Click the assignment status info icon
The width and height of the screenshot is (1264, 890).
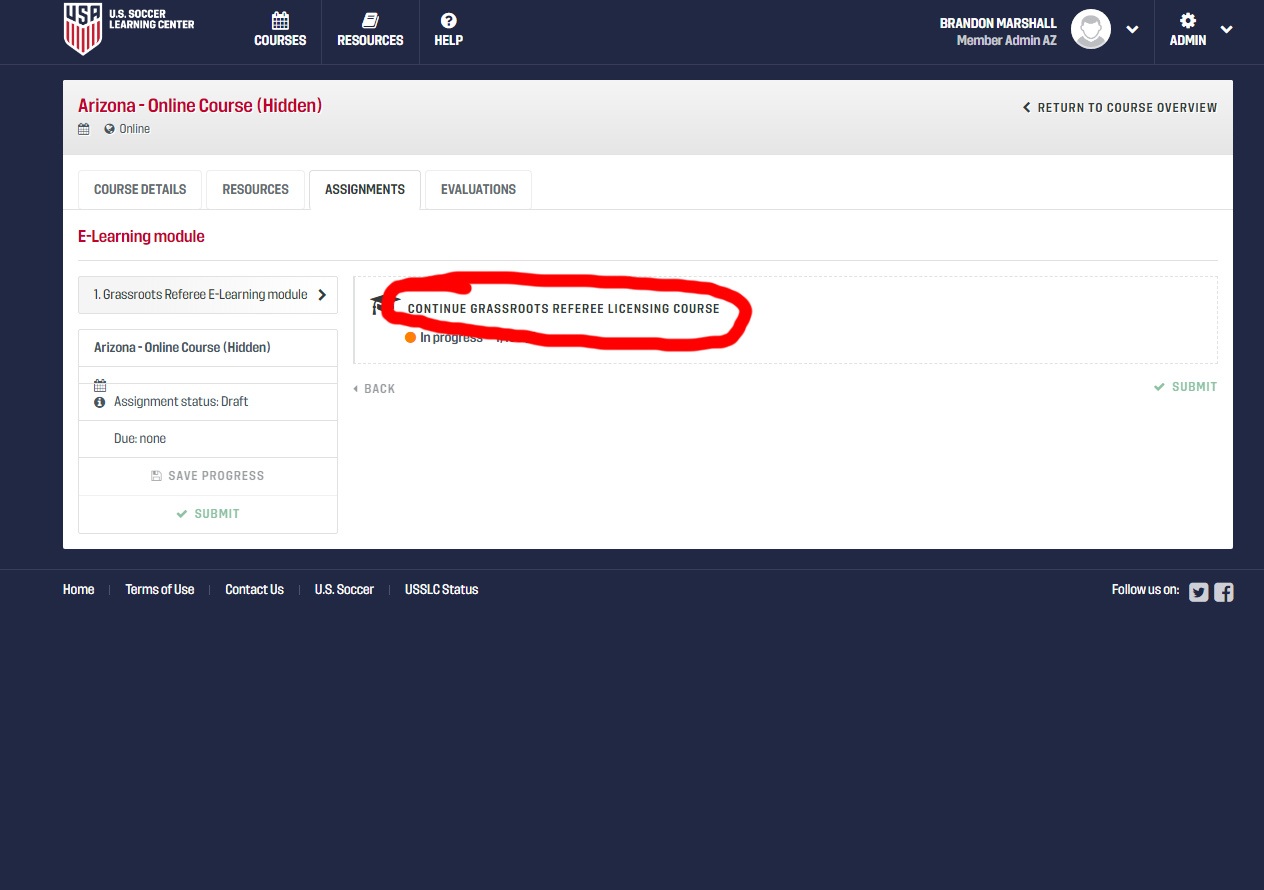[100, 402]
